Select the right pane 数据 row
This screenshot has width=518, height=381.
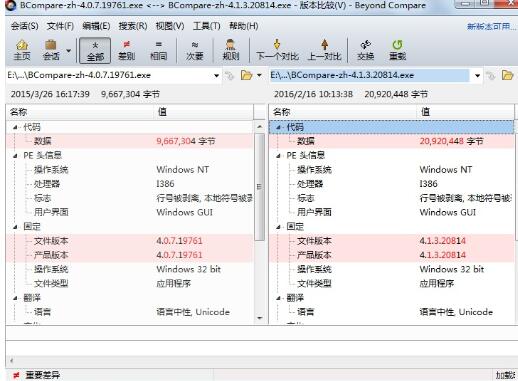pyautogui.click(x=392, y=141)
